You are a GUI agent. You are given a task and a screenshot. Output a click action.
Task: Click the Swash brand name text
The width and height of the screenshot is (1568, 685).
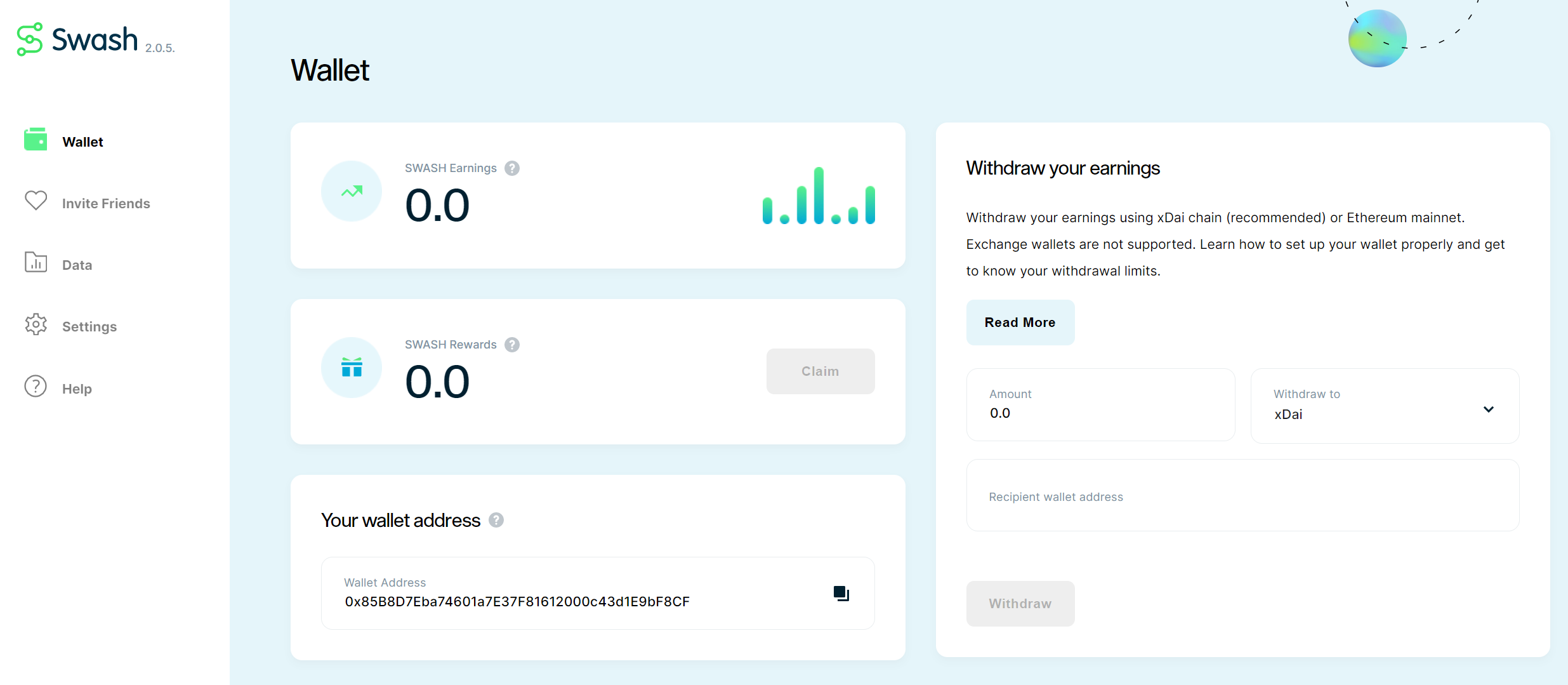95,39
